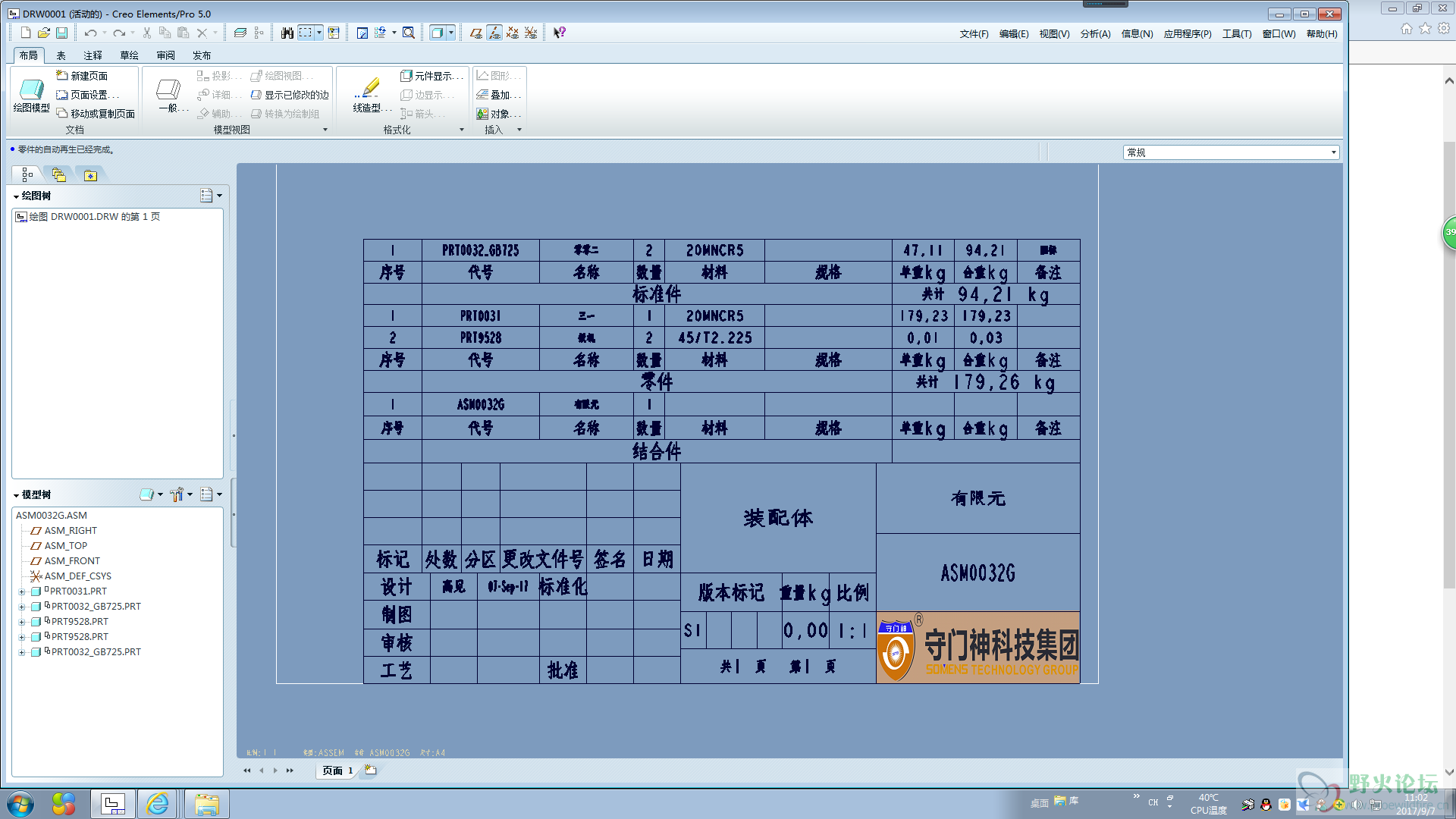
Task: Open the favorites folder tab in the navigator
Action: tap(90, 175)
